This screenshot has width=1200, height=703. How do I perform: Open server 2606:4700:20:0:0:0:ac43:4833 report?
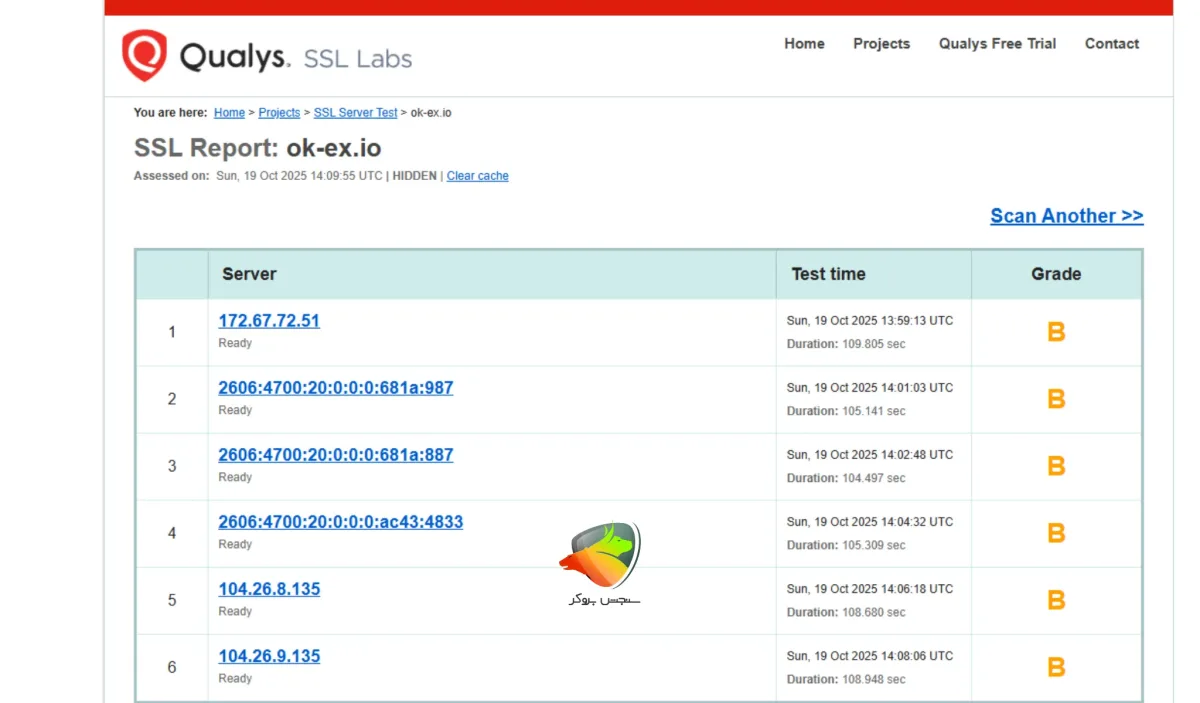pyautogui.click(x=341, y=522)
